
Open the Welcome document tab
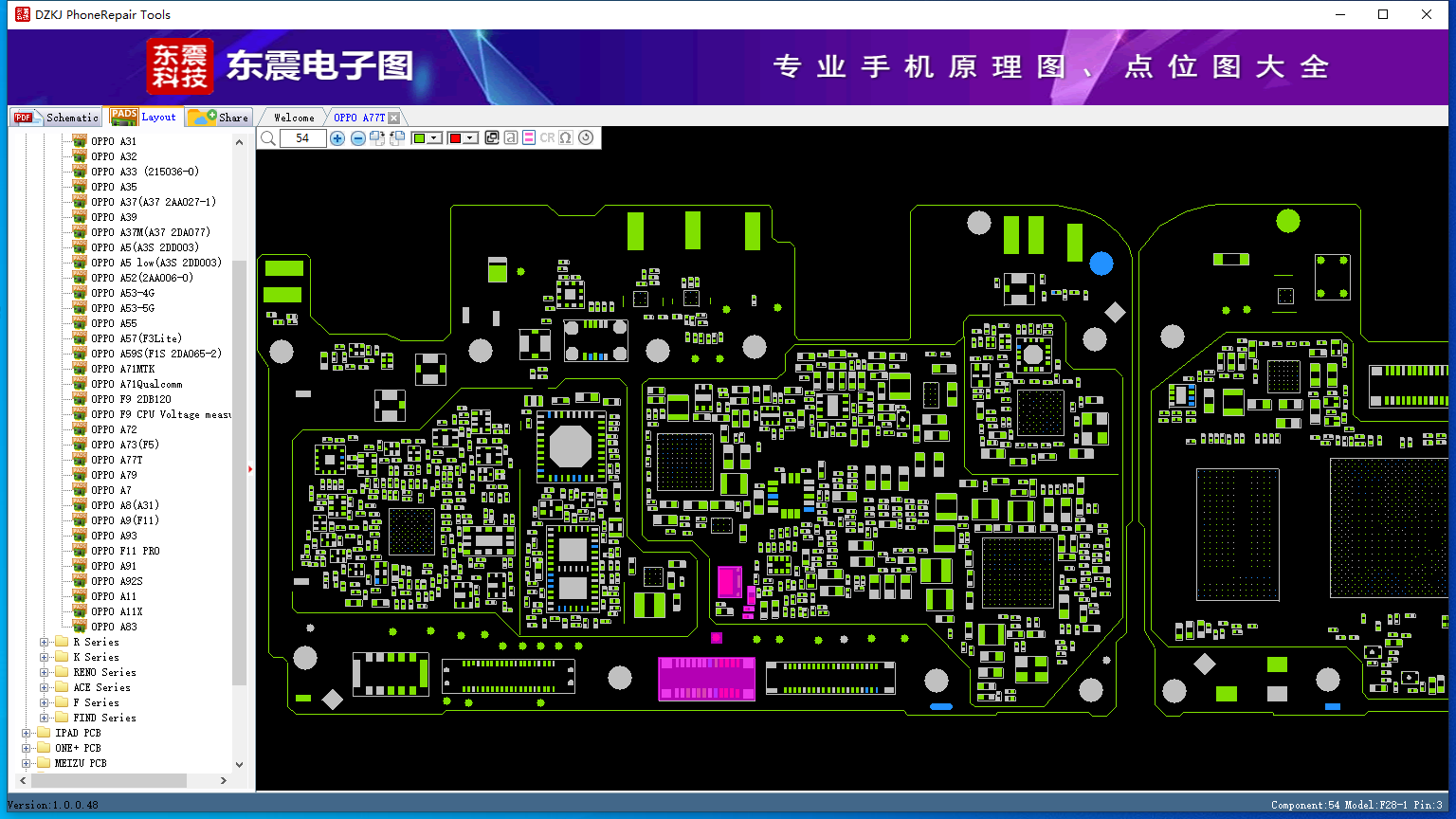(293, 118)
